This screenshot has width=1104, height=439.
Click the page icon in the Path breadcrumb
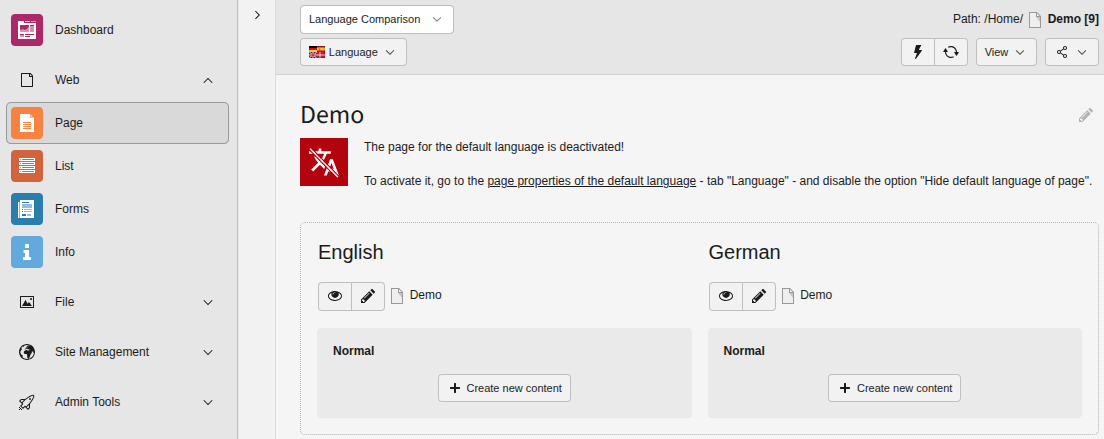click(1035, 20)
